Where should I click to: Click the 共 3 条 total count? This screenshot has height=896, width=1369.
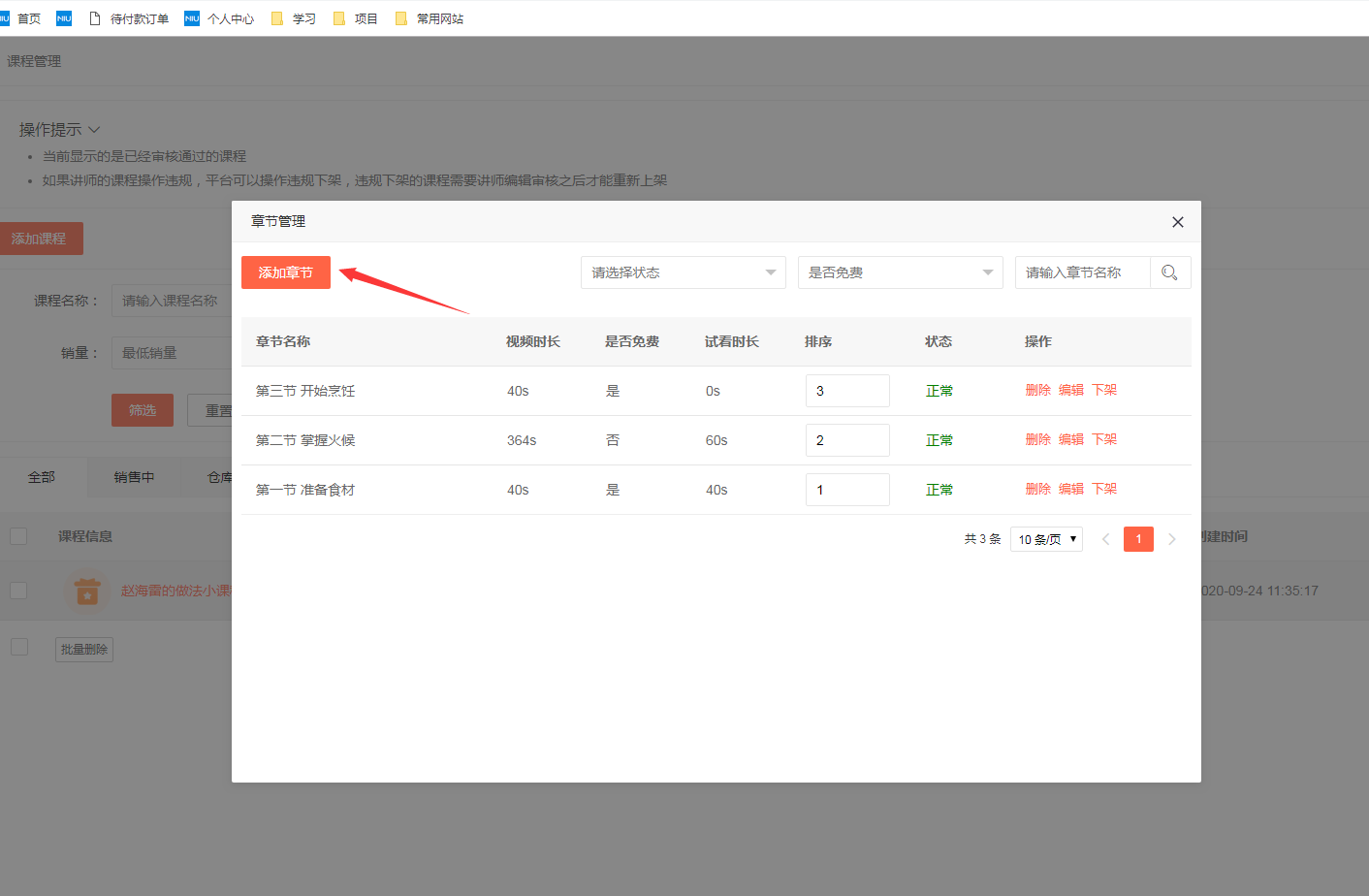[982, 539]
